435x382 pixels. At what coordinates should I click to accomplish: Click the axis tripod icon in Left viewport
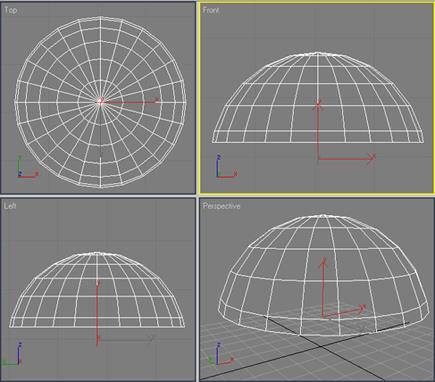12,354
